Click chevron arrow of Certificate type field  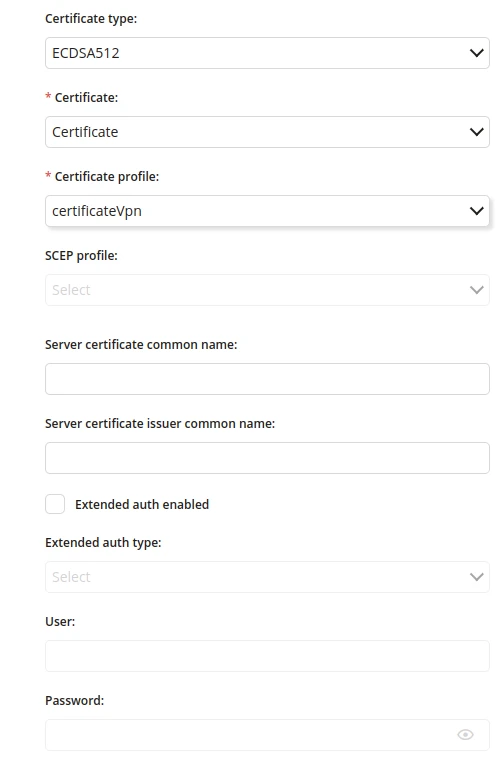(x=477, y=53)
